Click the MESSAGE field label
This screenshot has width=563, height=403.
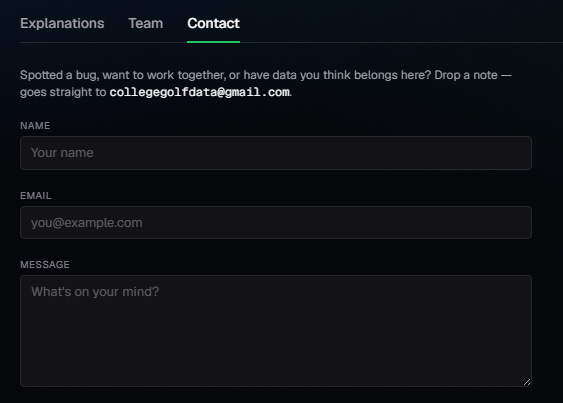[45, 265]
